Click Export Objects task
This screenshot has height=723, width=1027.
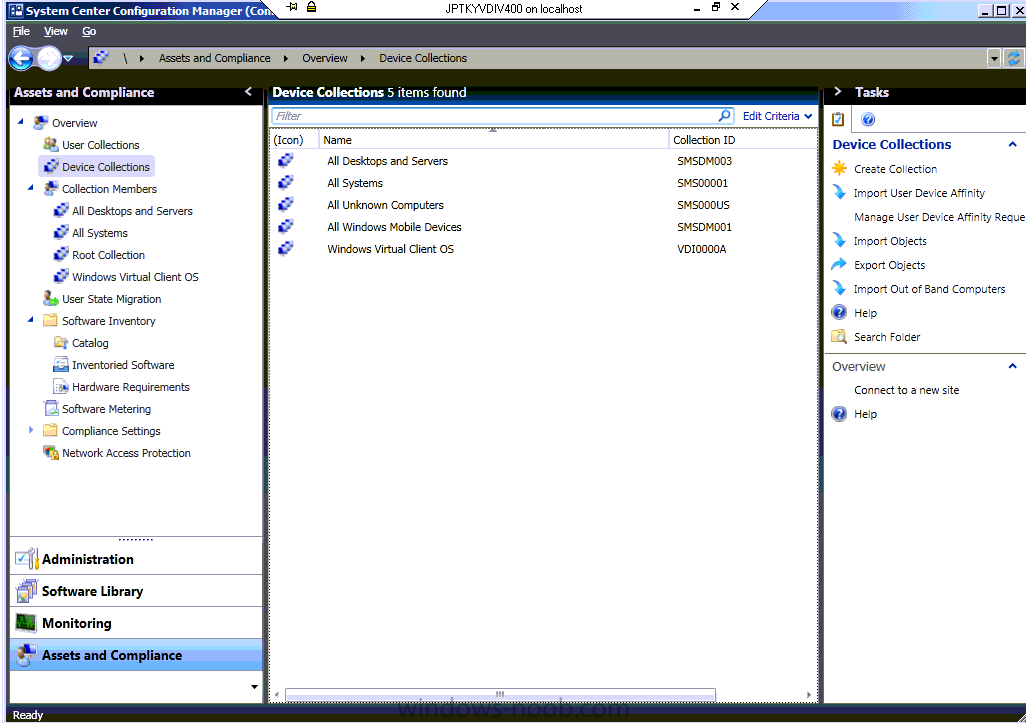[x=889, y=265]
